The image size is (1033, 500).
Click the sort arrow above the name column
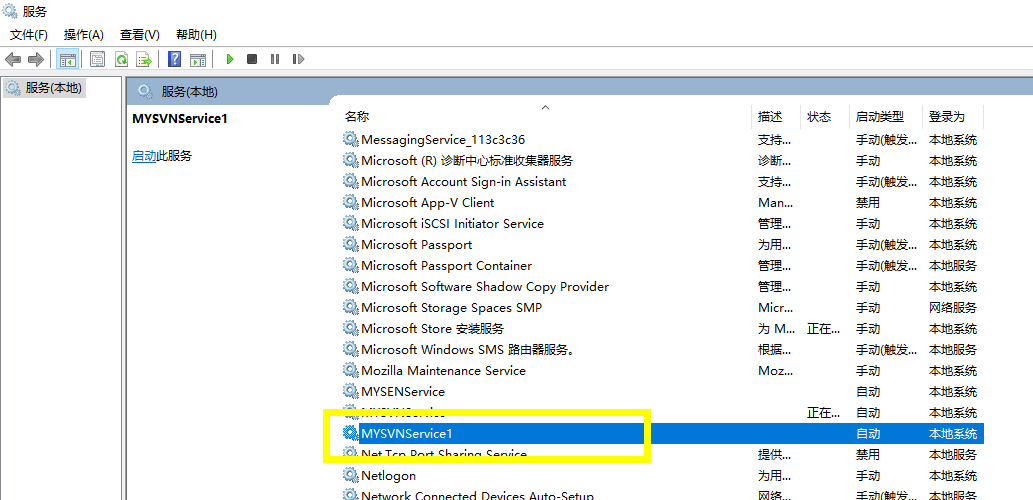click(545, 107)
